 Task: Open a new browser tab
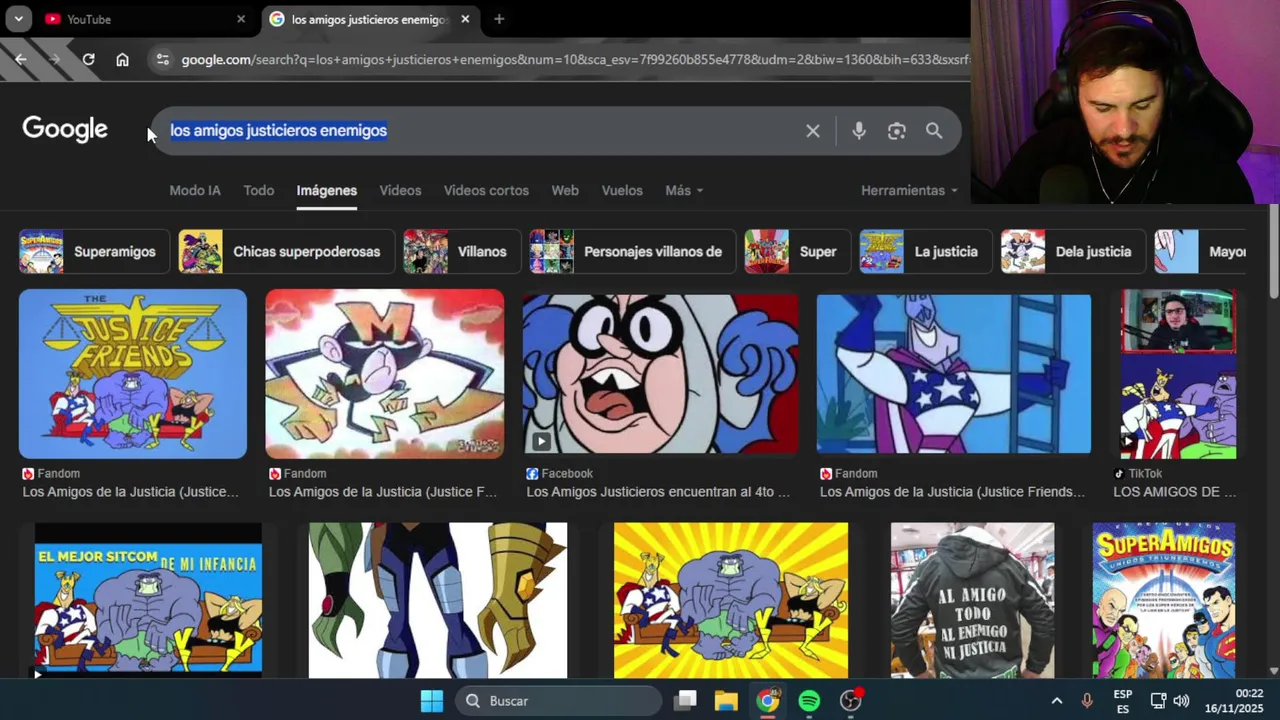(x=499, y=19)
